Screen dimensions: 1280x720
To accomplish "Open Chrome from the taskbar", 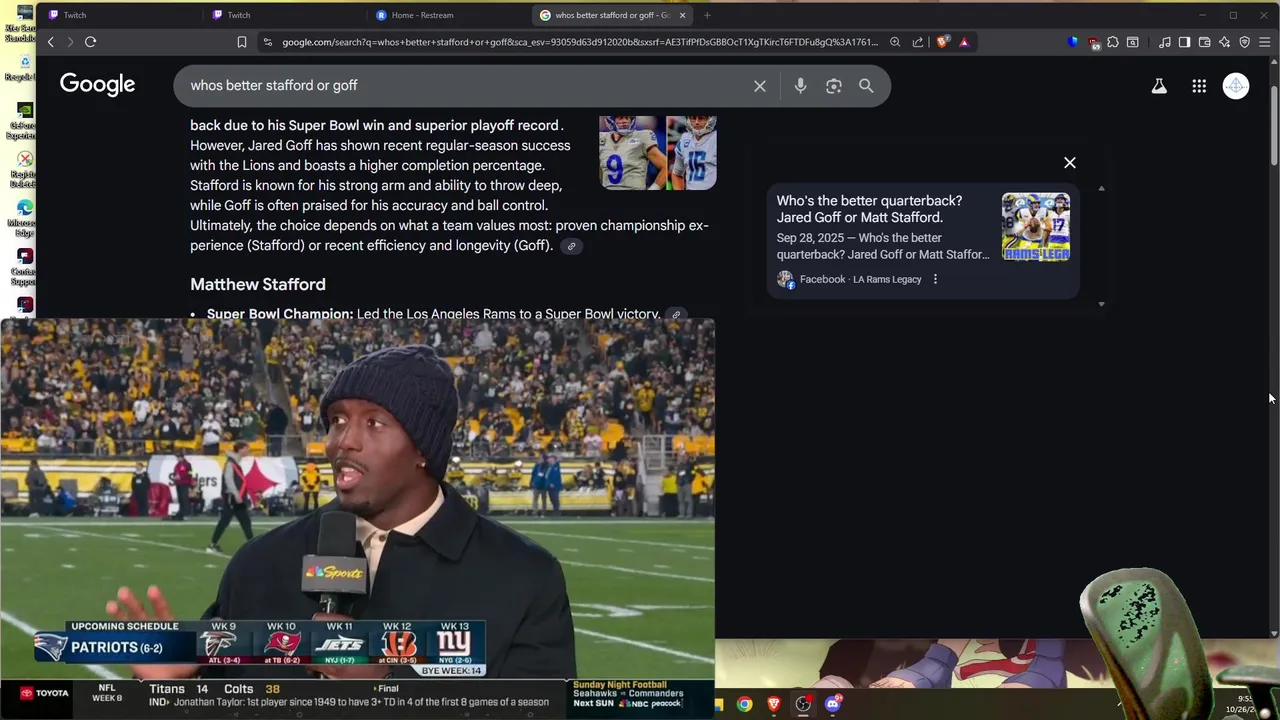I will point(745,704).
